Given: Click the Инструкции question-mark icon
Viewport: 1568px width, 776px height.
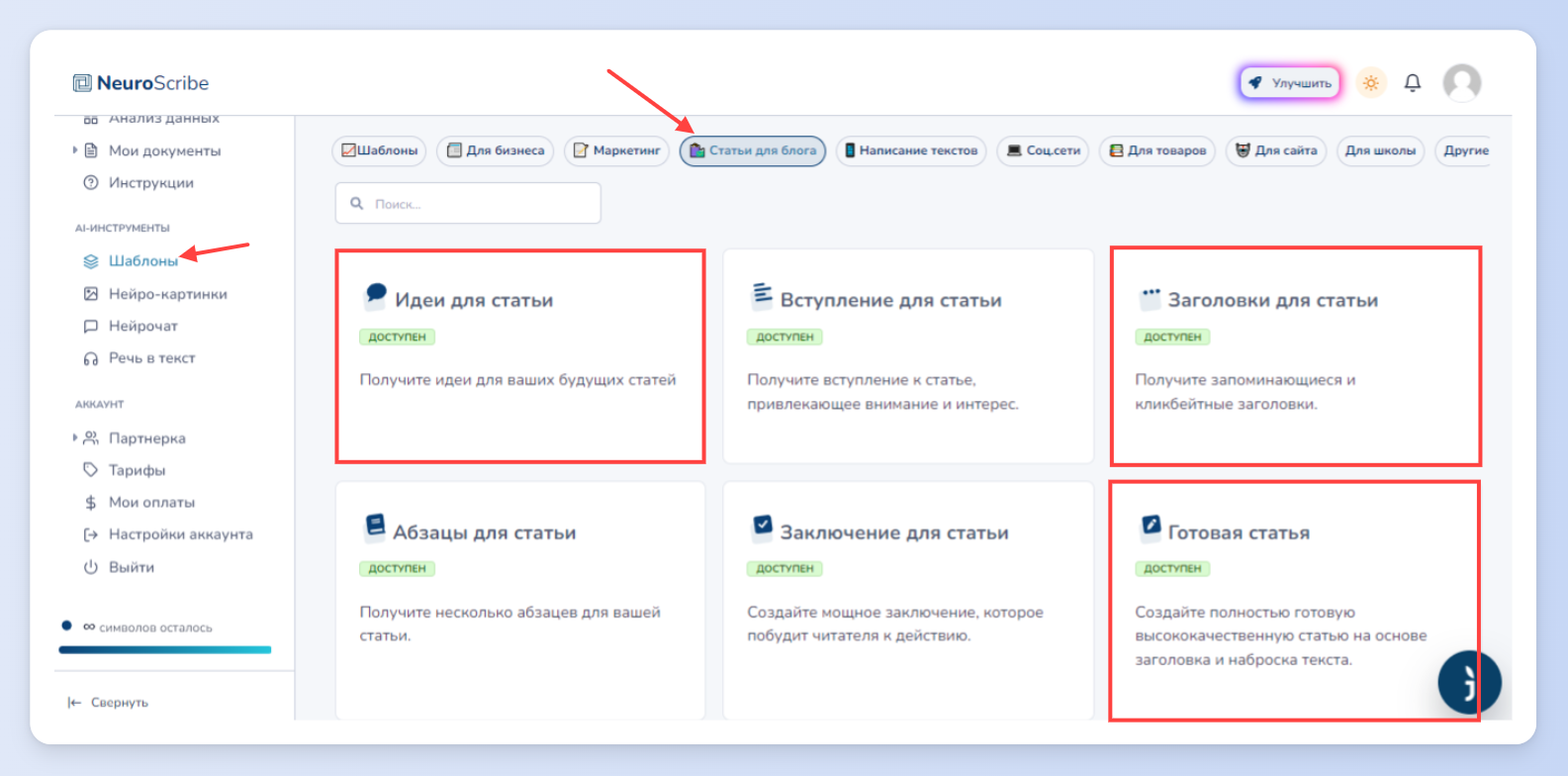Looking at the screenshot, I should pos(91,183).
